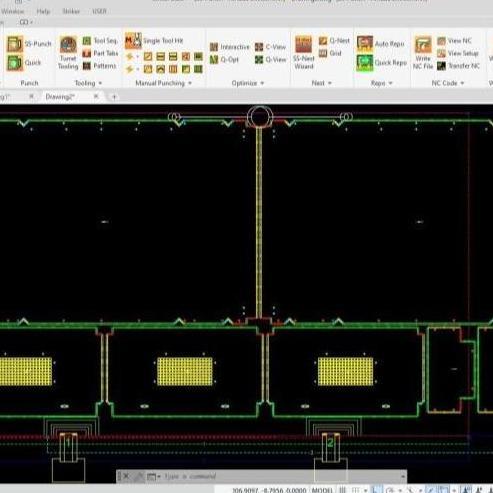Open the Striker menu
The image size is (493, 493).
tap(71, 11)
